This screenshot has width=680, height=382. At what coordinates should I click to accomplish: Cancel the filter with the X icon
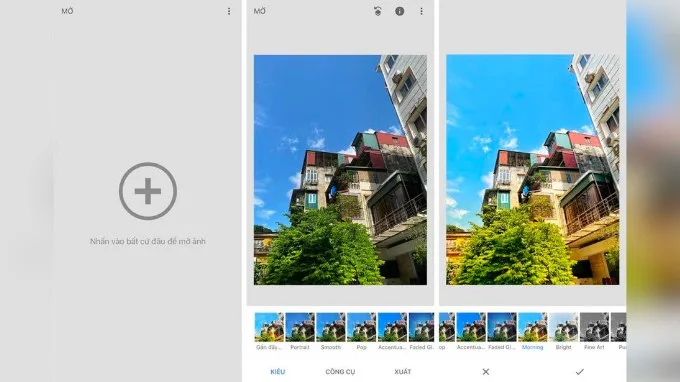coord(486,372)
